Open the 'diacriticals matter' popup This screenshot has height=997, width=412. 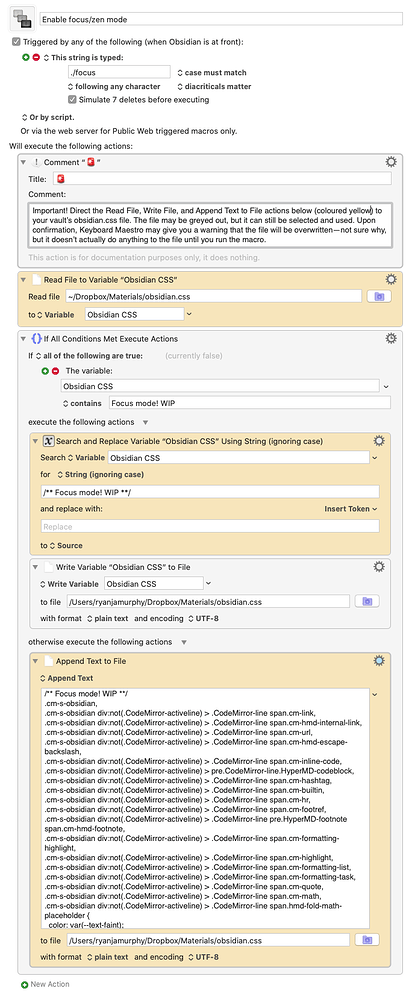tap(214, 86)
